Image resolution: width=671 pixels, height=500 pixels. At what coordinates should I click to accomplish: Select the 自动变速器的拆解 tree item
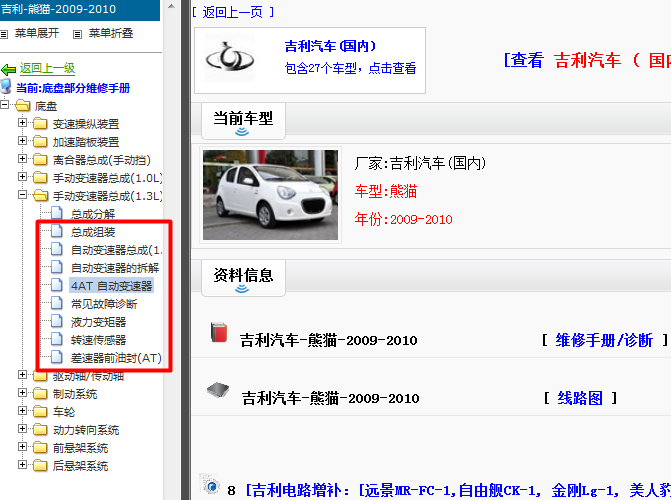coord(115,268)
